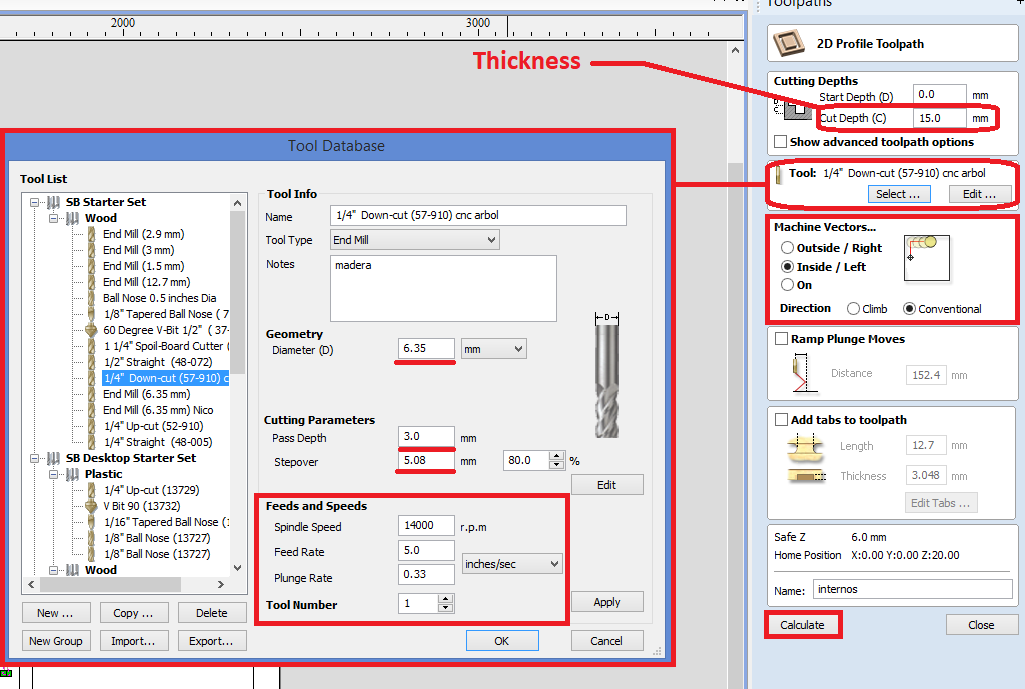Image resolution: width=1025 pixels, height=689 pixels.
Task: Click the 60 Degree V-Bit tool icon
Action: [92, 330]
